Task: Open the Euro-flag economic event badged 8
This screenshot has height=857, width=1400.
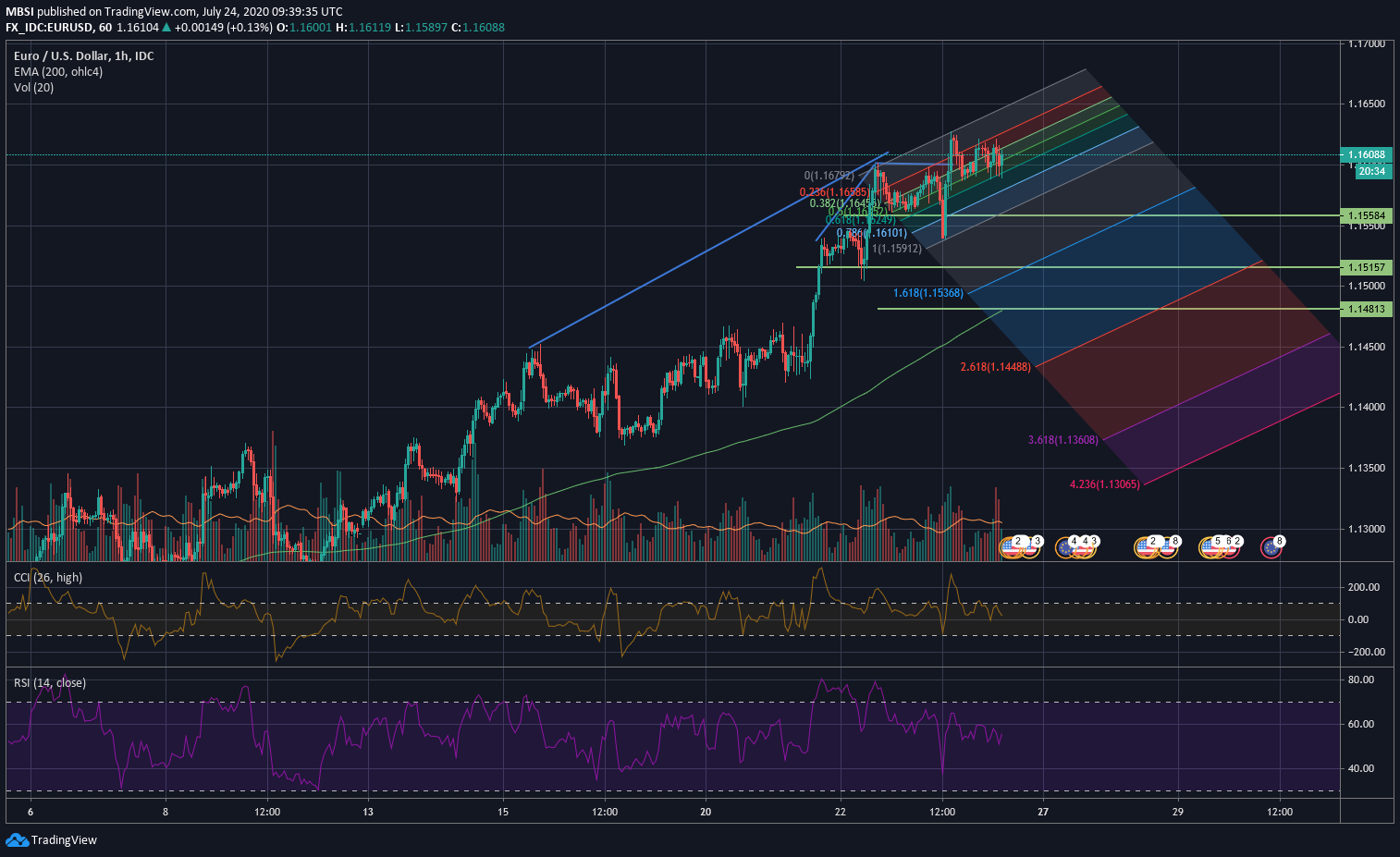Action: 1272,547
